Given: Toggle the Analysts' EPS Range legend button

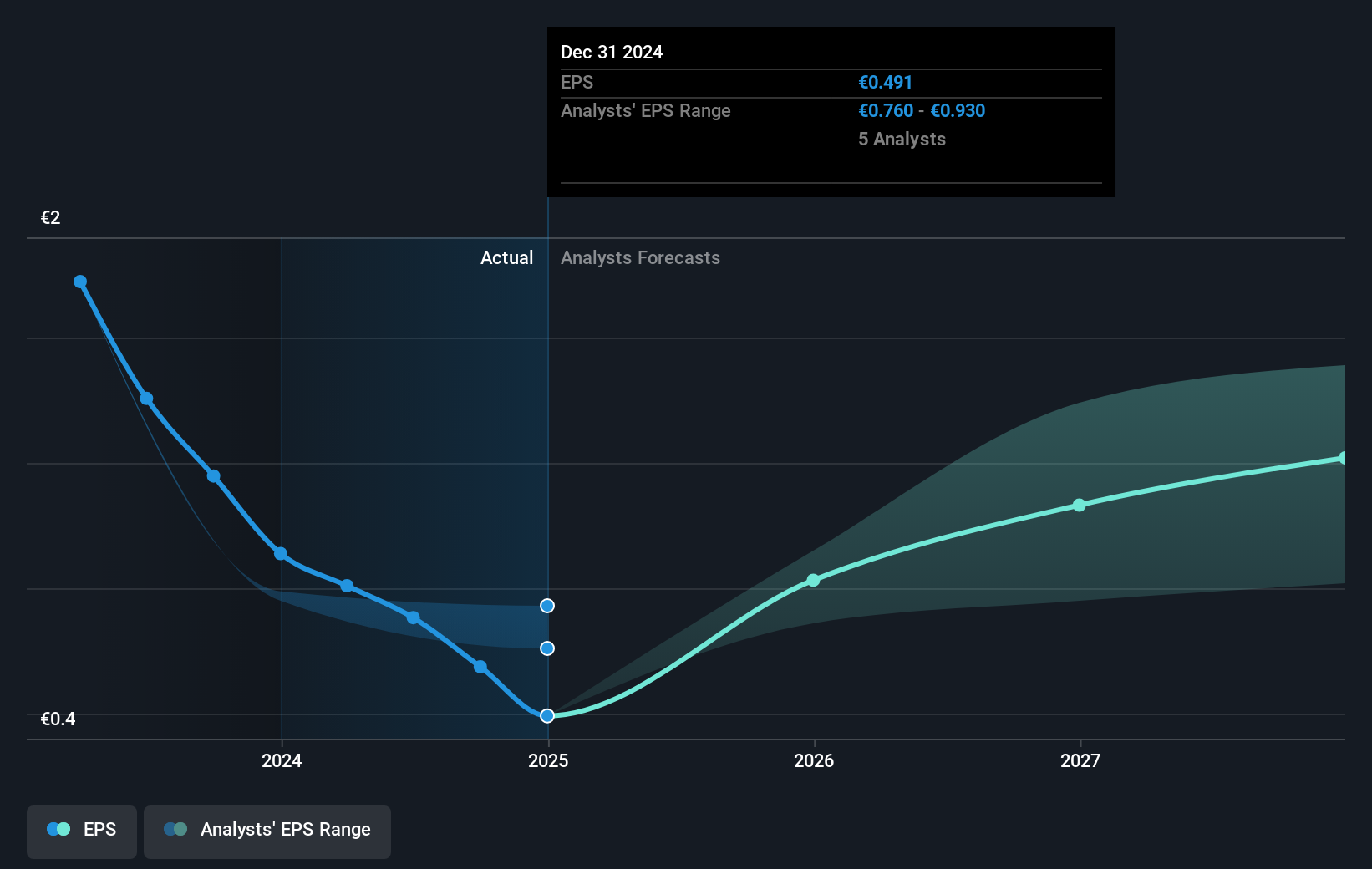Looking at the screenshot, I should point(267,831).
